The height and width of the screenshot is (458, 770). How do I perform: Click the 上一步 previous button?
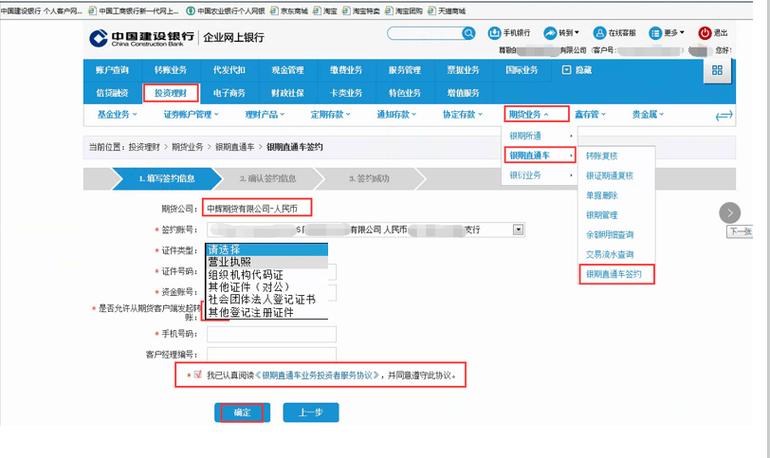pos(311,412)
